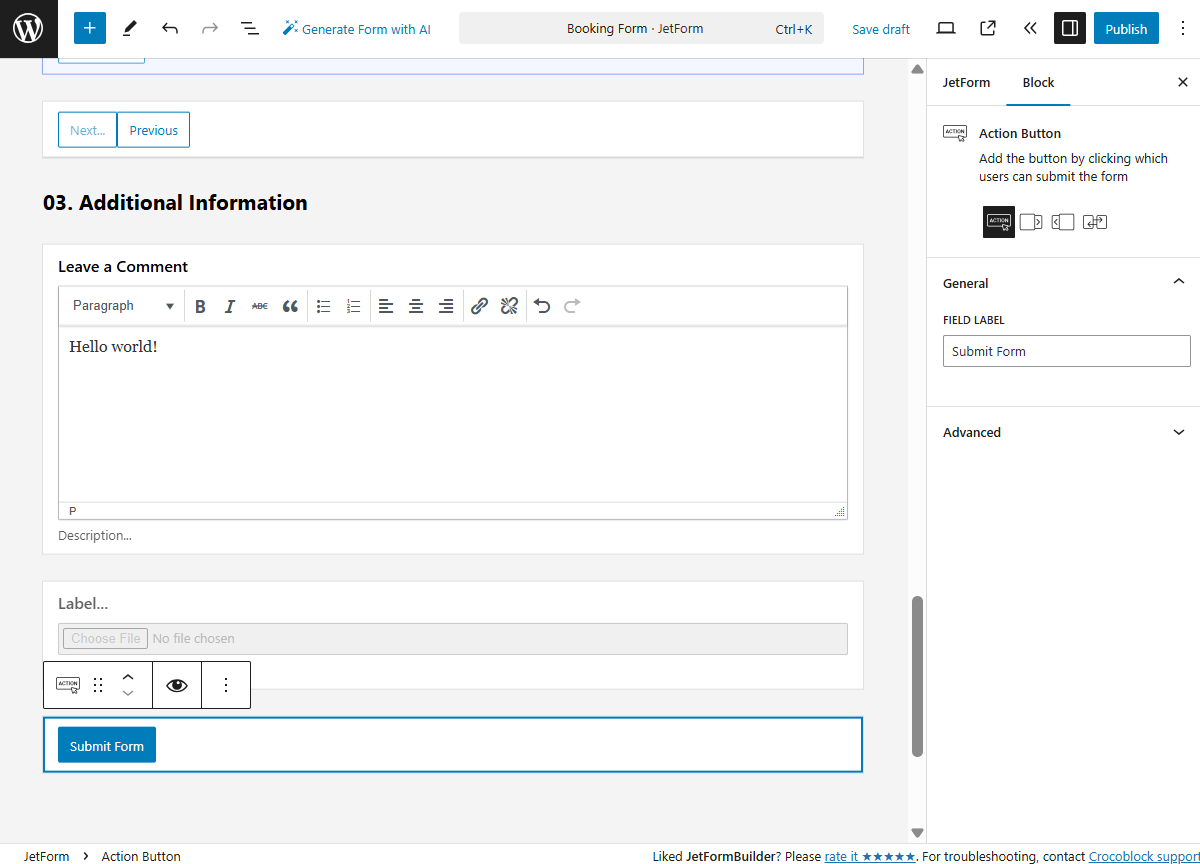
Task: Click the center align icon
Action: pyautogui.click(x=416, y=306)
